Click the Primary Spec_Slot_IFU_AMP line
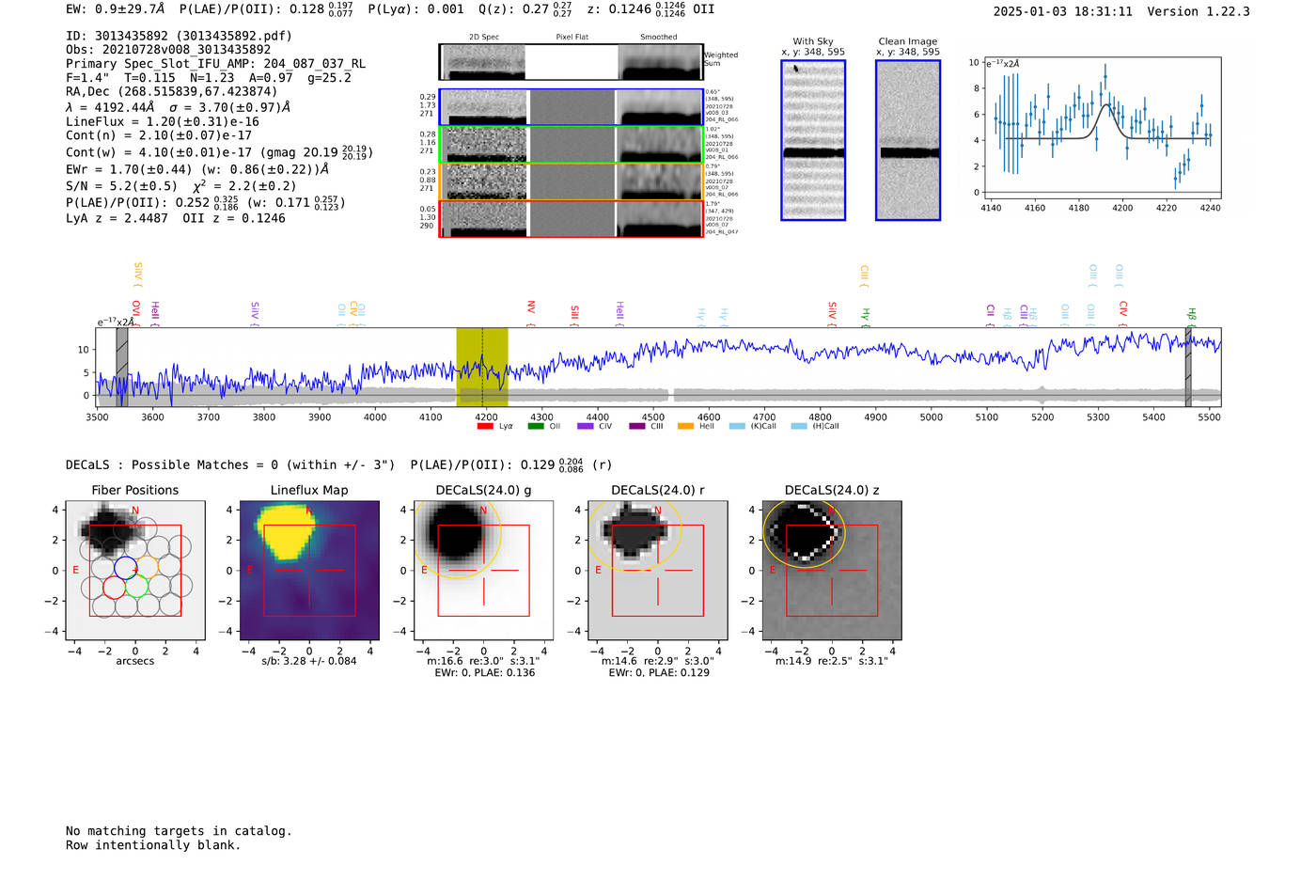 (216, 64)
